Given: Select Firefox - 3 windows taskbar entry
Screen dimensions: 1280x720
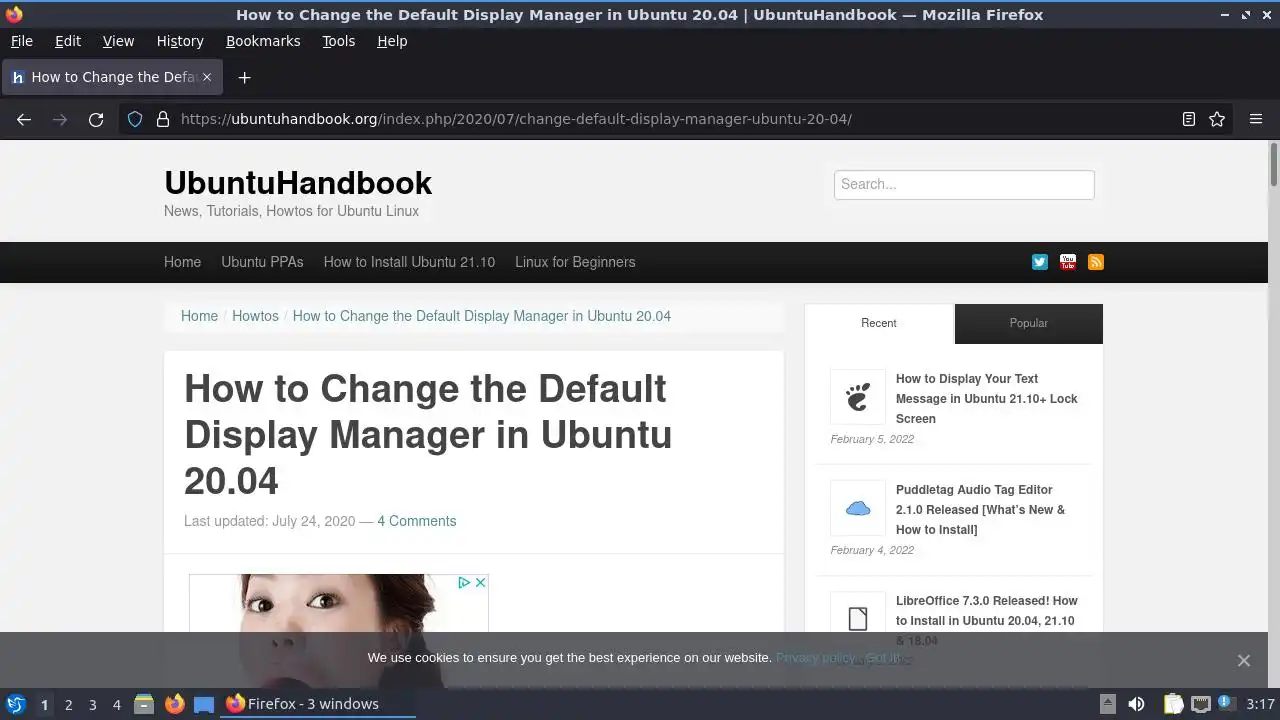Looking at the screenshot, I should 317,704.
